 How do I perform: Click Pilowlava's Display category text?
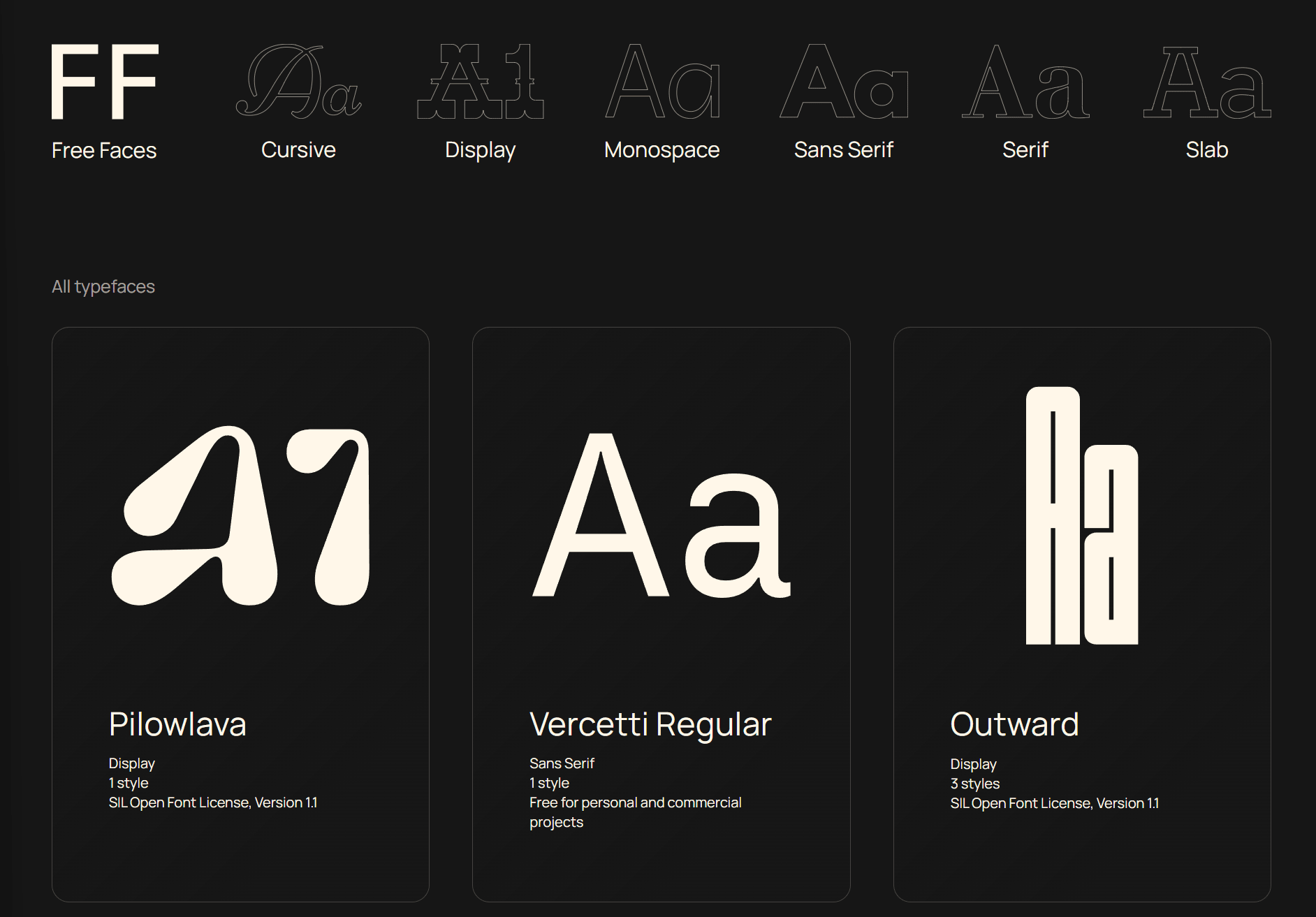132,763
